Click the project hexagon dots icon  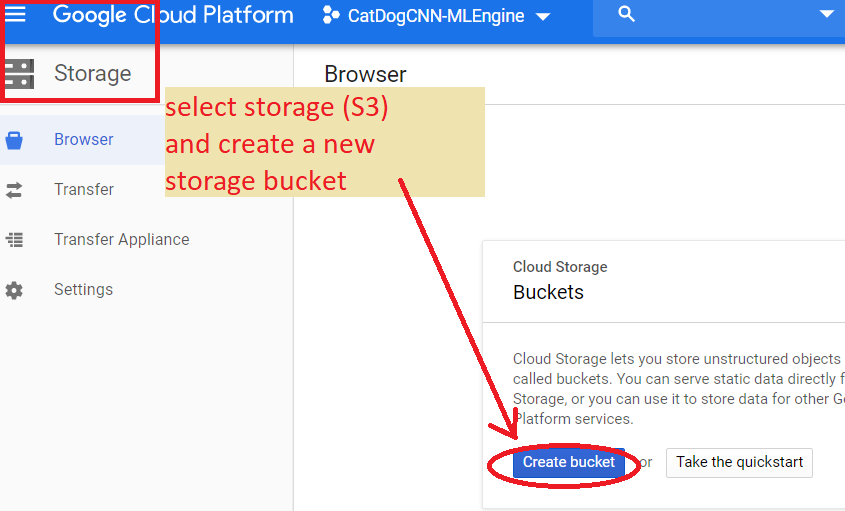click(331, 16)
